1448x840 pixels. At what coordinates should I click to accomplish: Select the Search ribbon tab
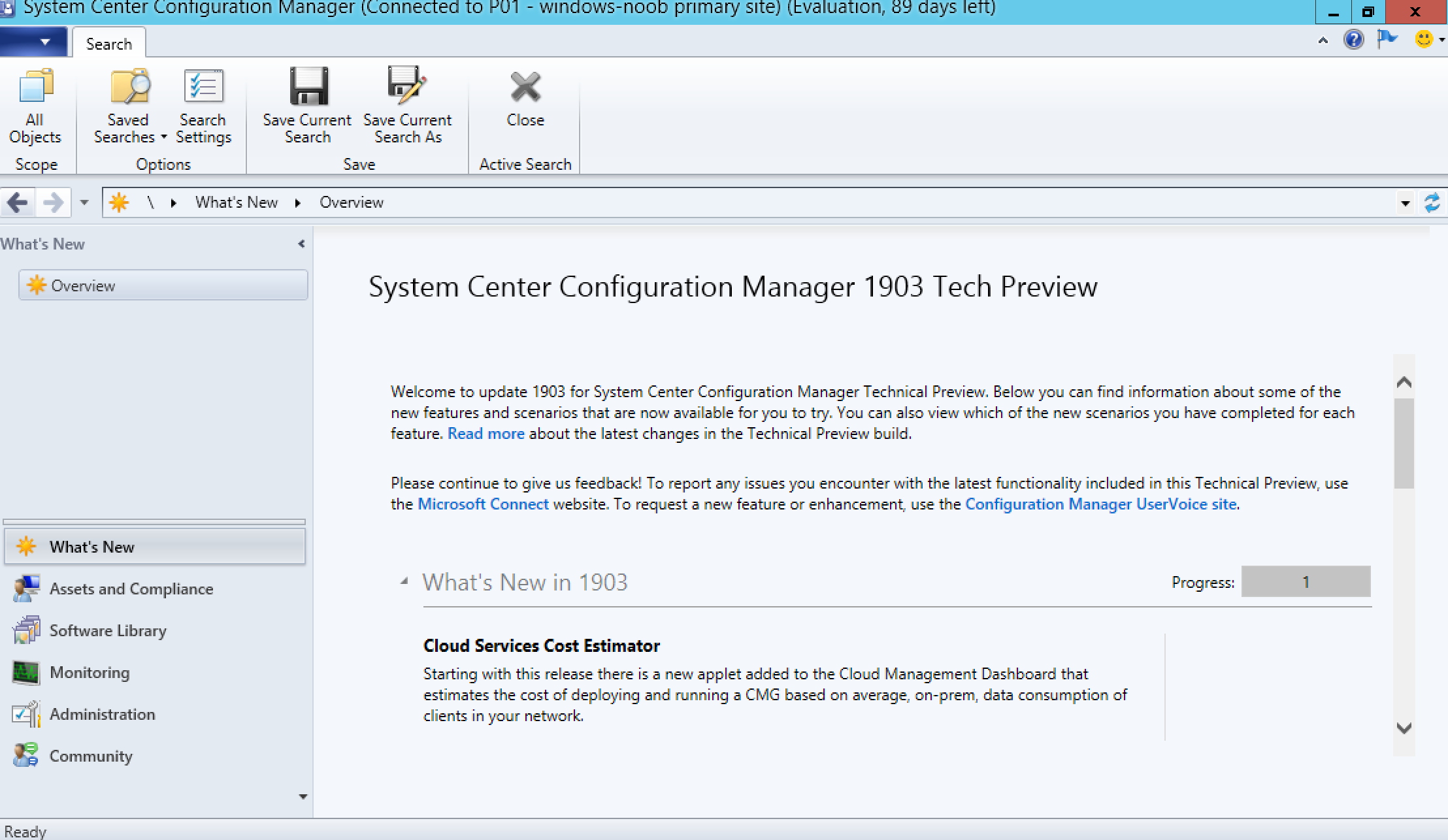pos(109,44)
